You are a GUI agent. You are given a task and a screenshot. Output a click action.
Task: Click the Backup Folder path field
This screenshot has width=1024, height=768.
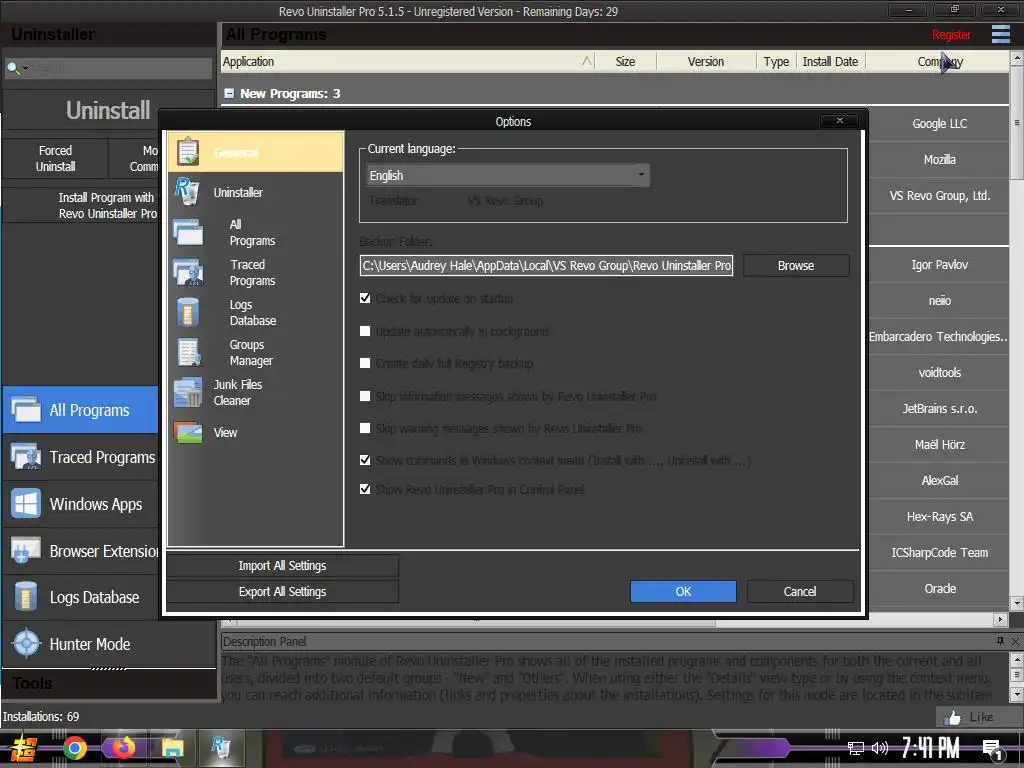pos(546,266)
